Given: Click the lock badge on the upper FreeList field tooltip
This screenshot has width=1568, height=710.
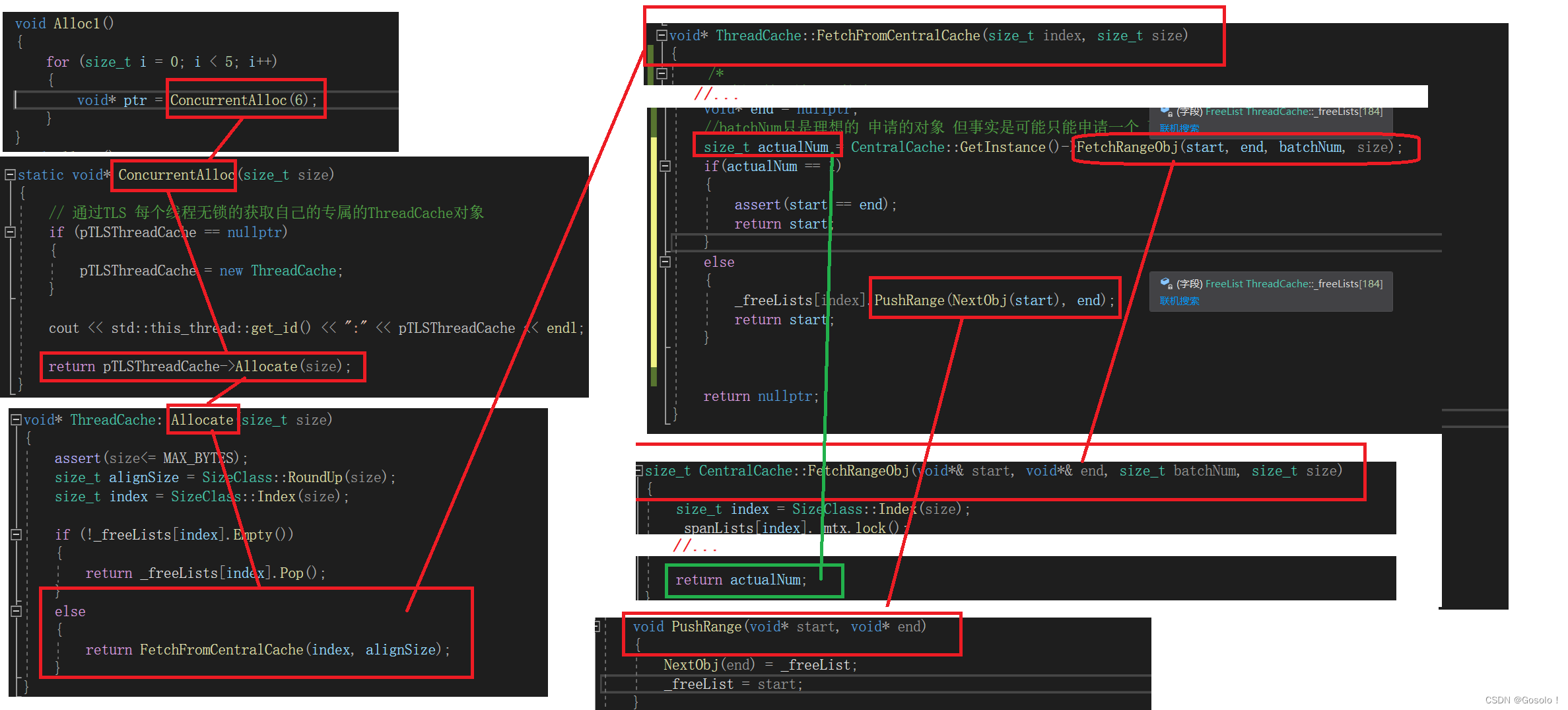Looking at the screenshot, I should 1170,116.
